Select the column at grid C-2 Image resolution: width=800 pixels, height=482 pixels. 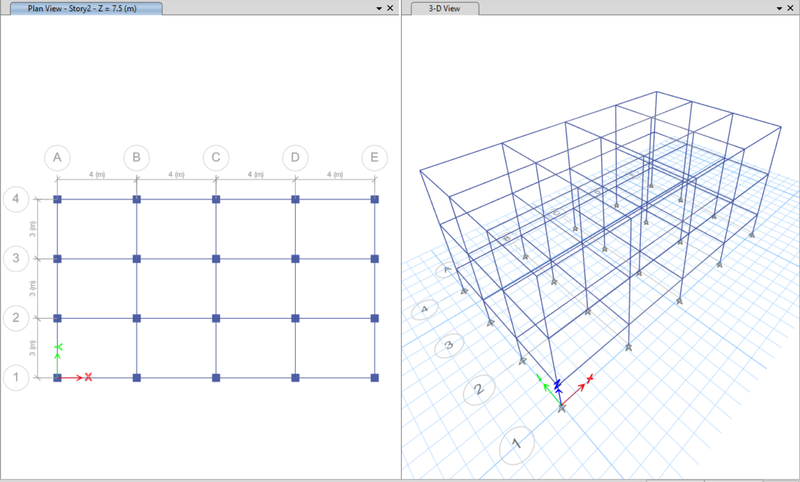pyautogui.click(x=216, y=318)
